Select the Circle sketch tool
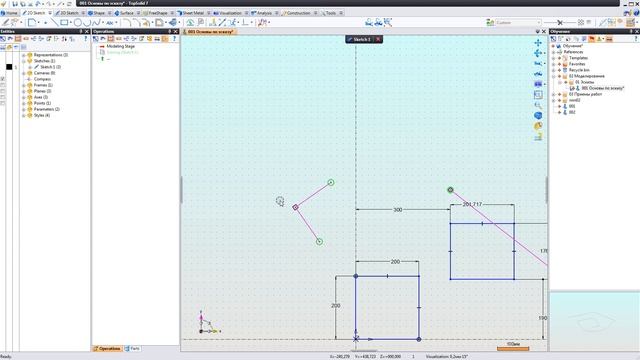This screenshot has width=640, height=360. (x=77, y=22)
